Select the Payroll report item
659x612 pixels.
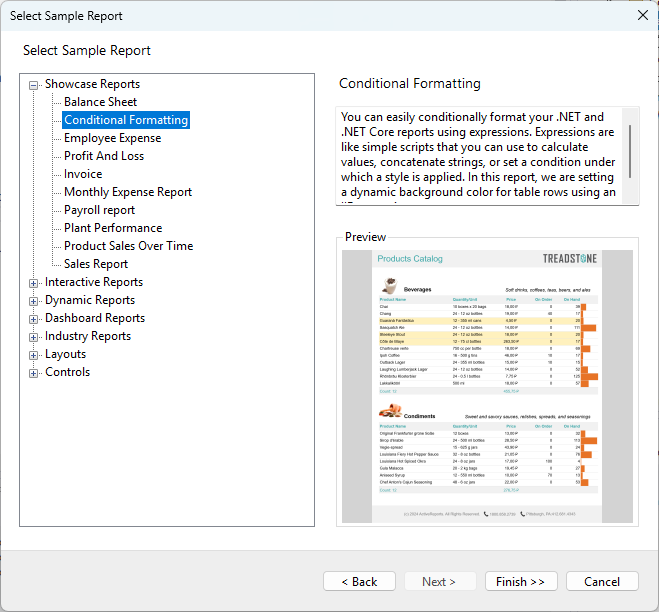tap(99, 210)
